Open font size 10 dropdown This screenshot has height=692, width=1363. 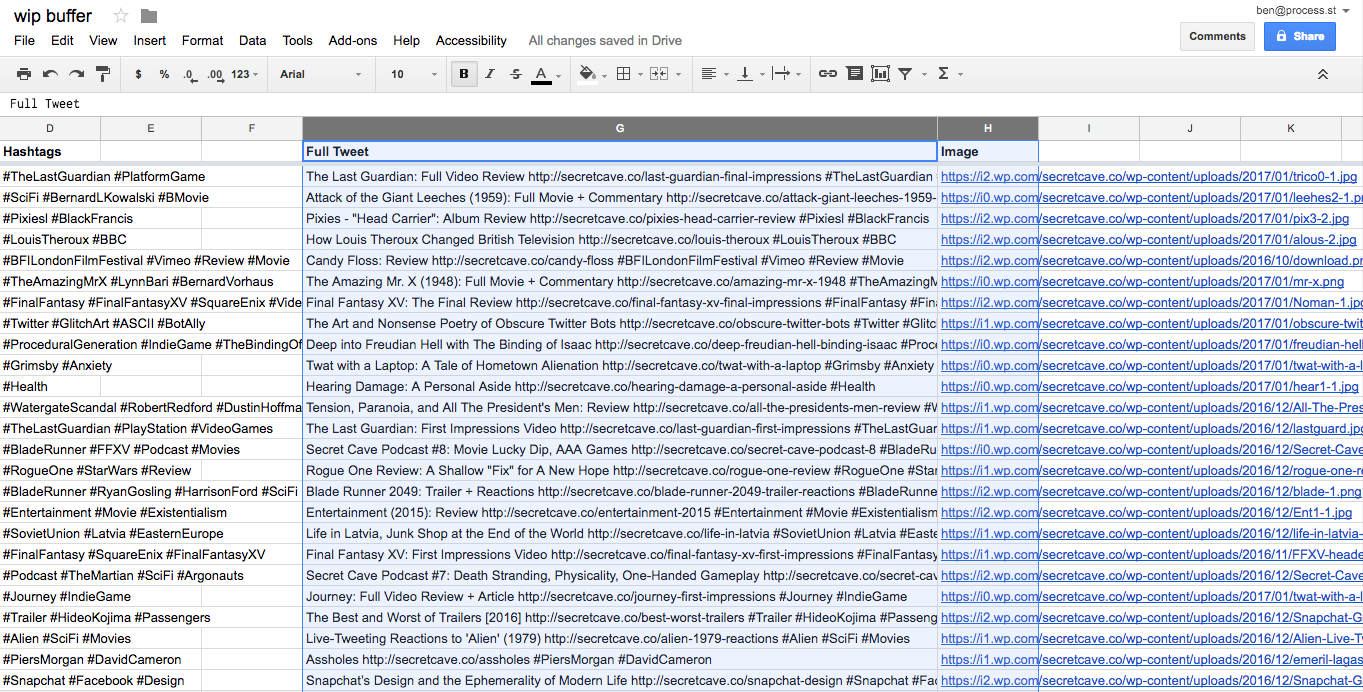tap(414, 74)
